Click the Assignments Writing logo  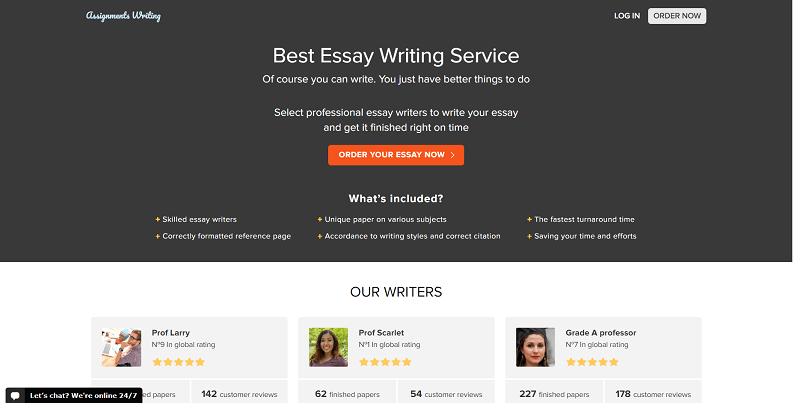(x=123, y=16)
